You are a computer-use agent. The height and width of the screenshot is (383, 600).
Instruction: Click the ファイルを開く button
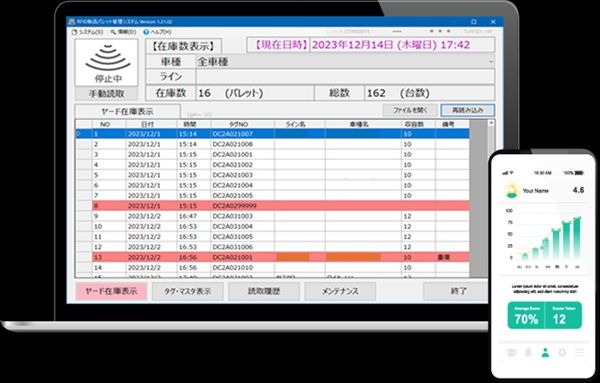pyautogui.click(x=410, y=110)
